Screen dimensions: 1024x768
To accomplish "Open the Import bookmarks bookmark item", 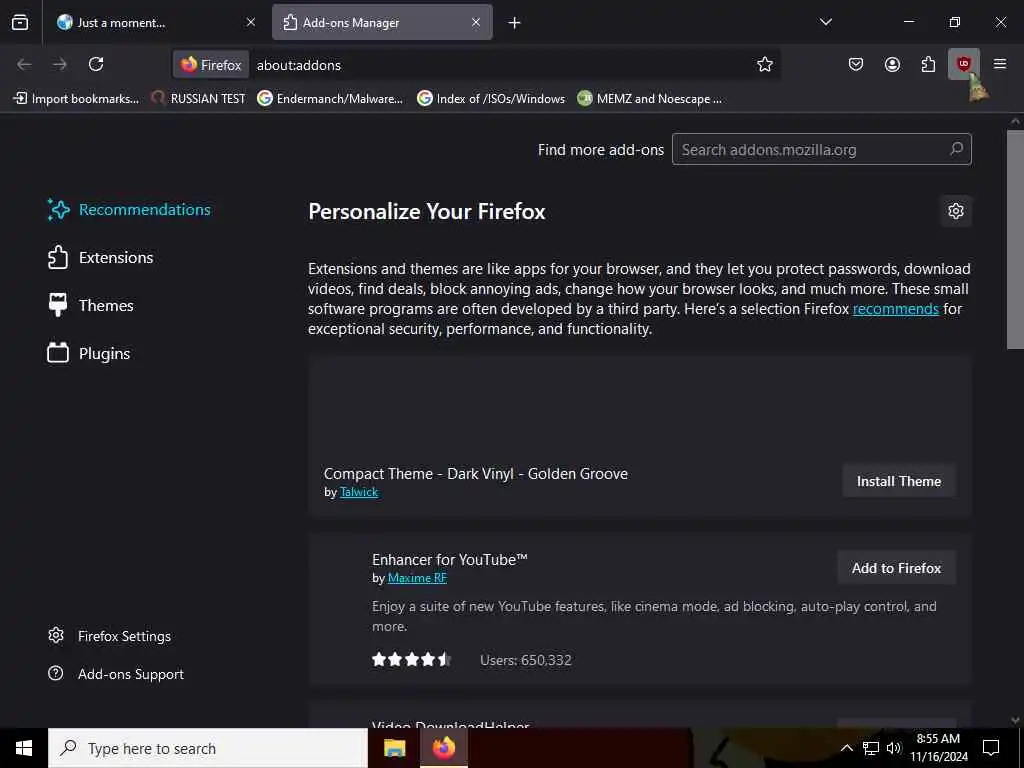I will (76, 99).
